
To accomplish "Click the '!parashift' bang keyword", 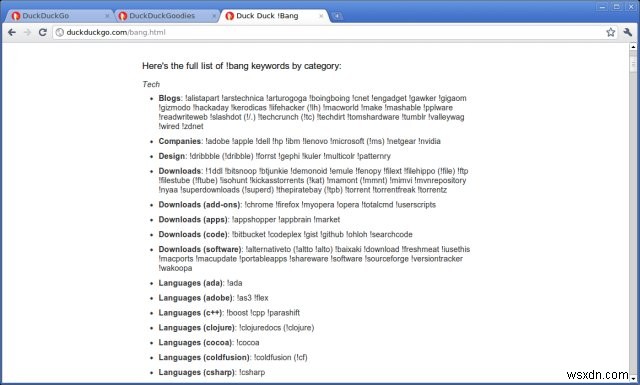I will (283, 313).
